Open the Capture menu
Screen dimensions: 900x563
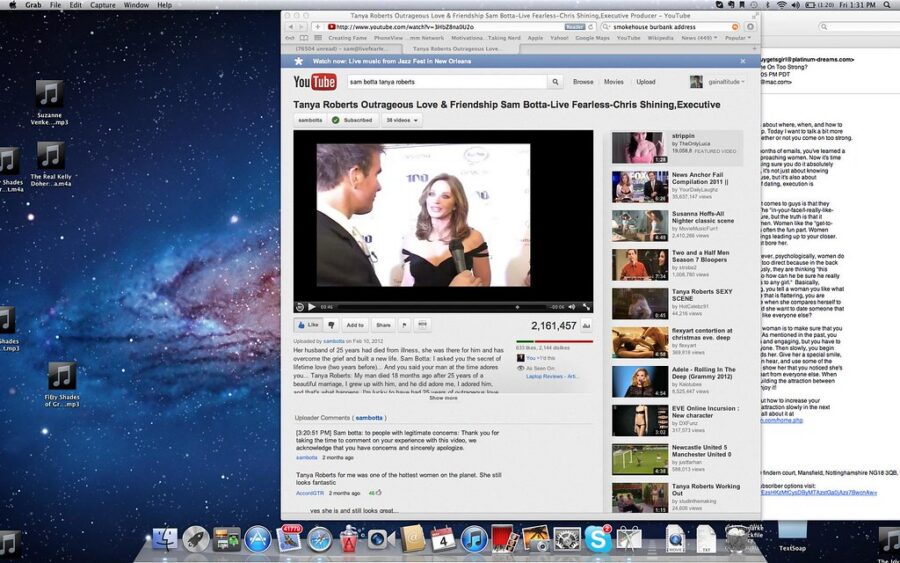pyautogui.click(x=103, y=5)
